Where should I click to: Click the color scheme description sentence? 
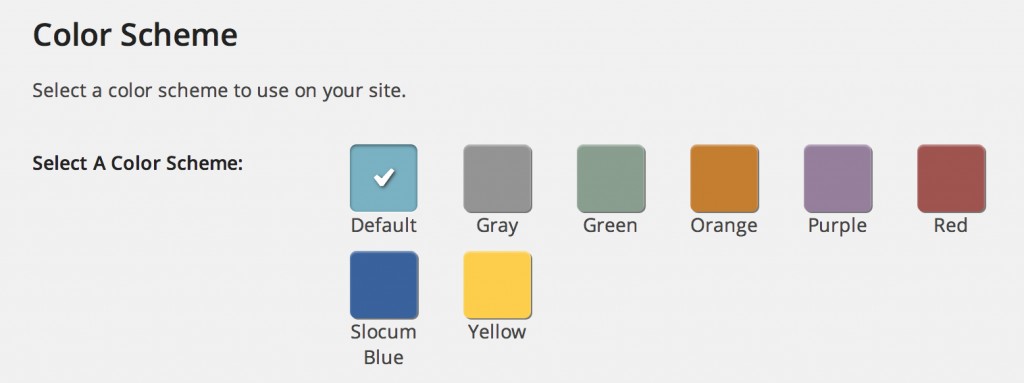[219, 91]
